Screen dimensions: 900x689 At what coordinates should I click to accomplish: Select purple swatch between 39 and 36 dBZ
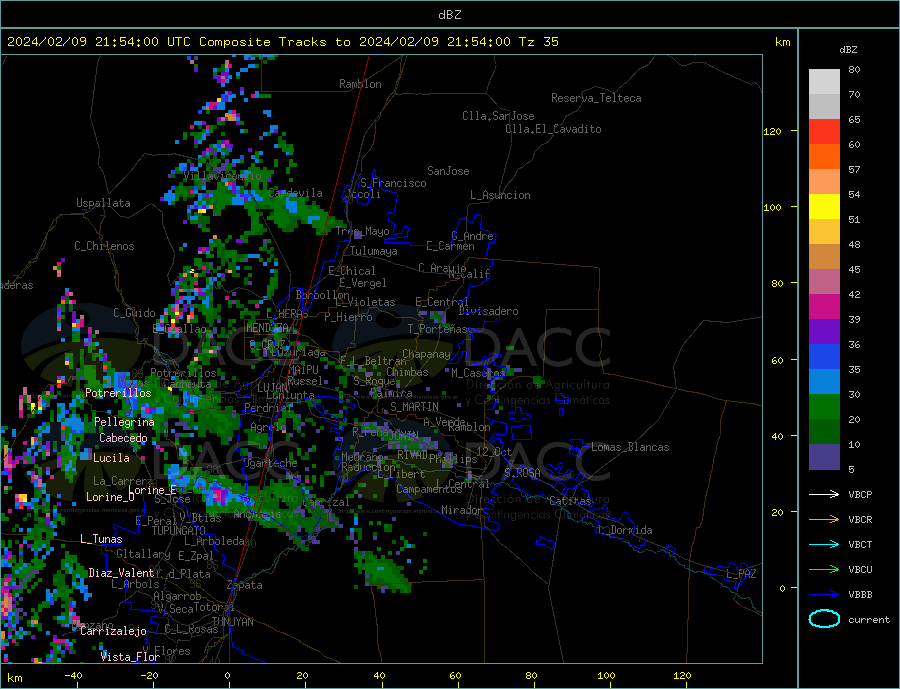pyautogui.click(x=824, y=332)
